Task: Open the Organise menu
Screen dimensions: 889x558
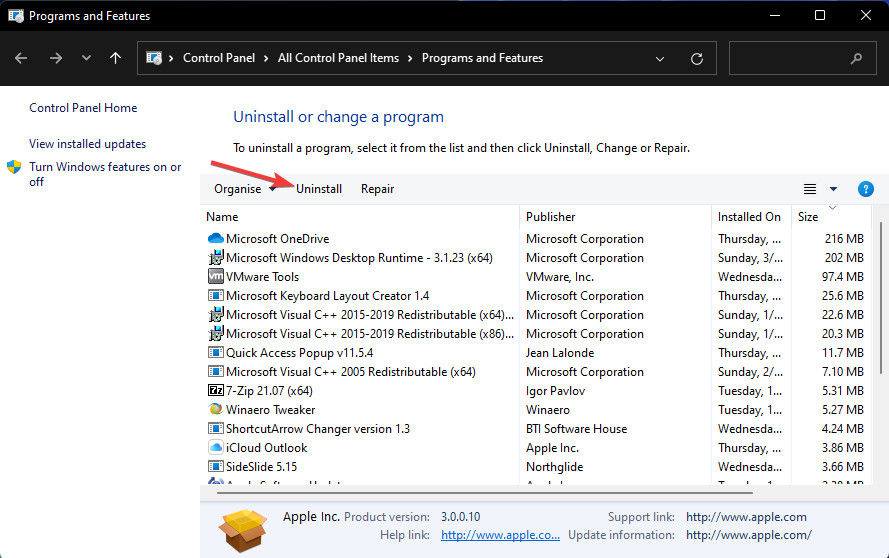Action: pyautogui.click(x=244, y=189)
